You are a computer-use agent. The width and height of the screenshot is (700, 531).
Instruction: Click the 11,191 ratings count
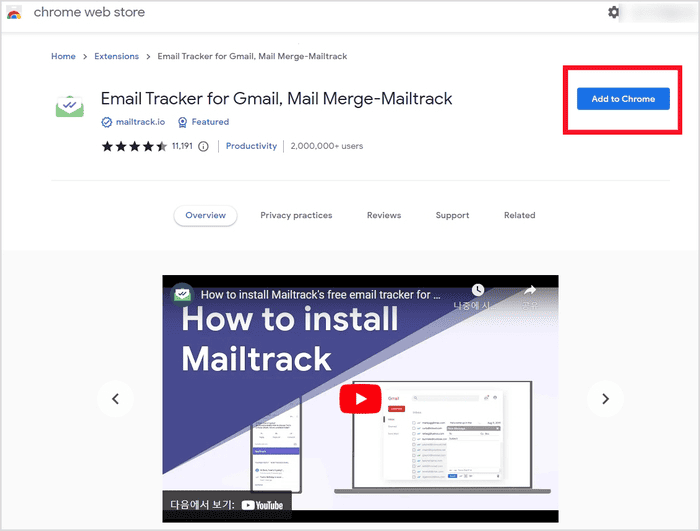tap(182, 146)
